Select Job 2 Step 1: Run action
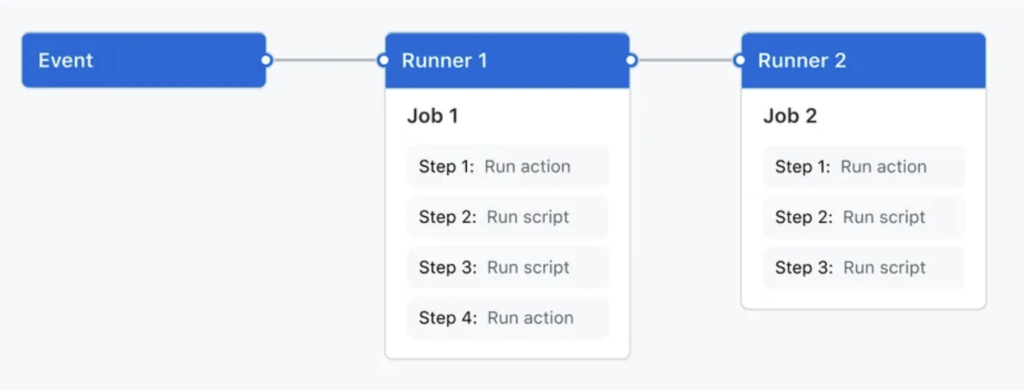The height and width of the screenshot is (390, 1024). click(x=864, y=167)
